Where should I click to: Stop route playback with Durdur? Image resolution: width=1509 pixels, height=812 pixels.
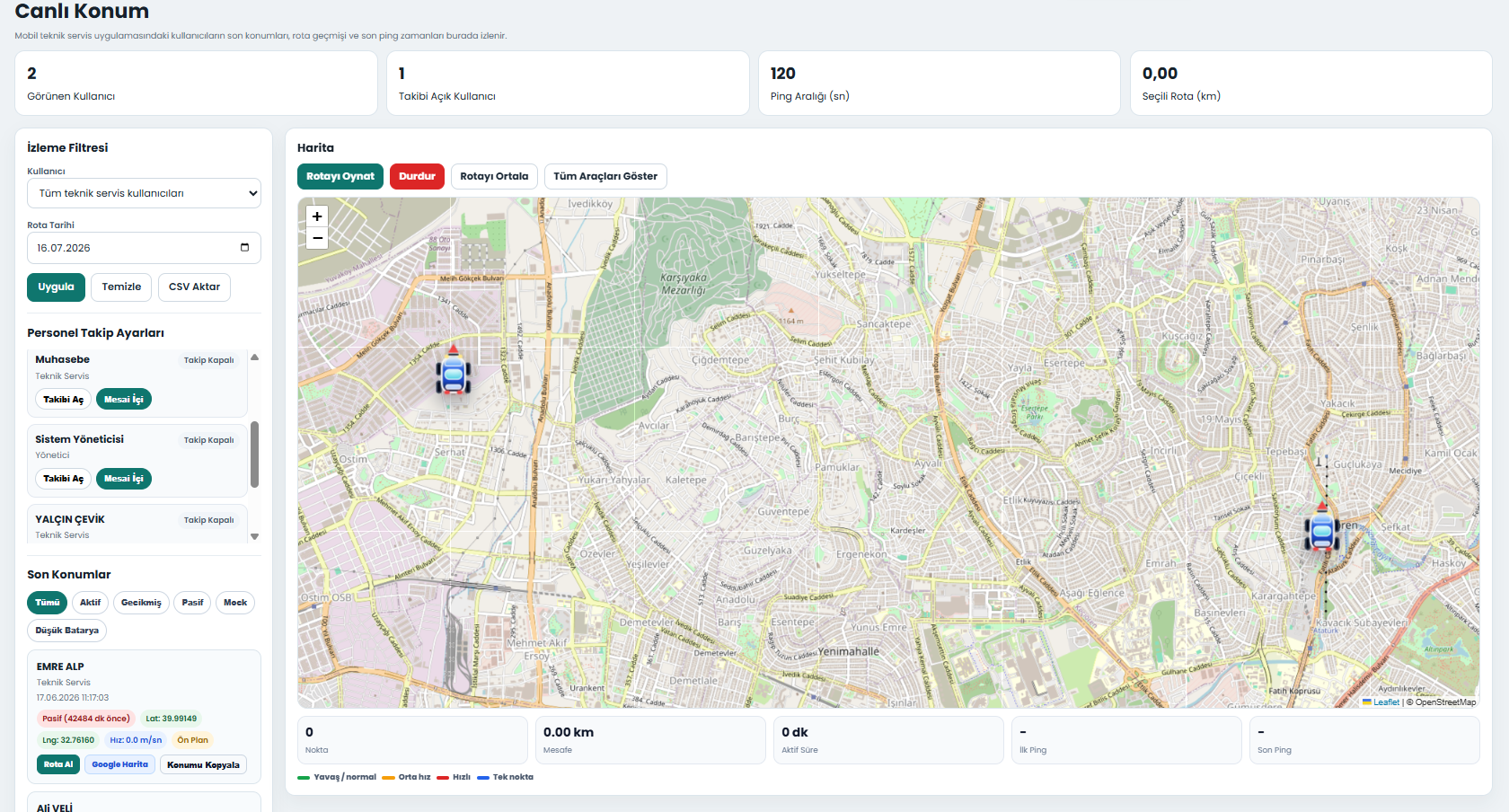417,176
